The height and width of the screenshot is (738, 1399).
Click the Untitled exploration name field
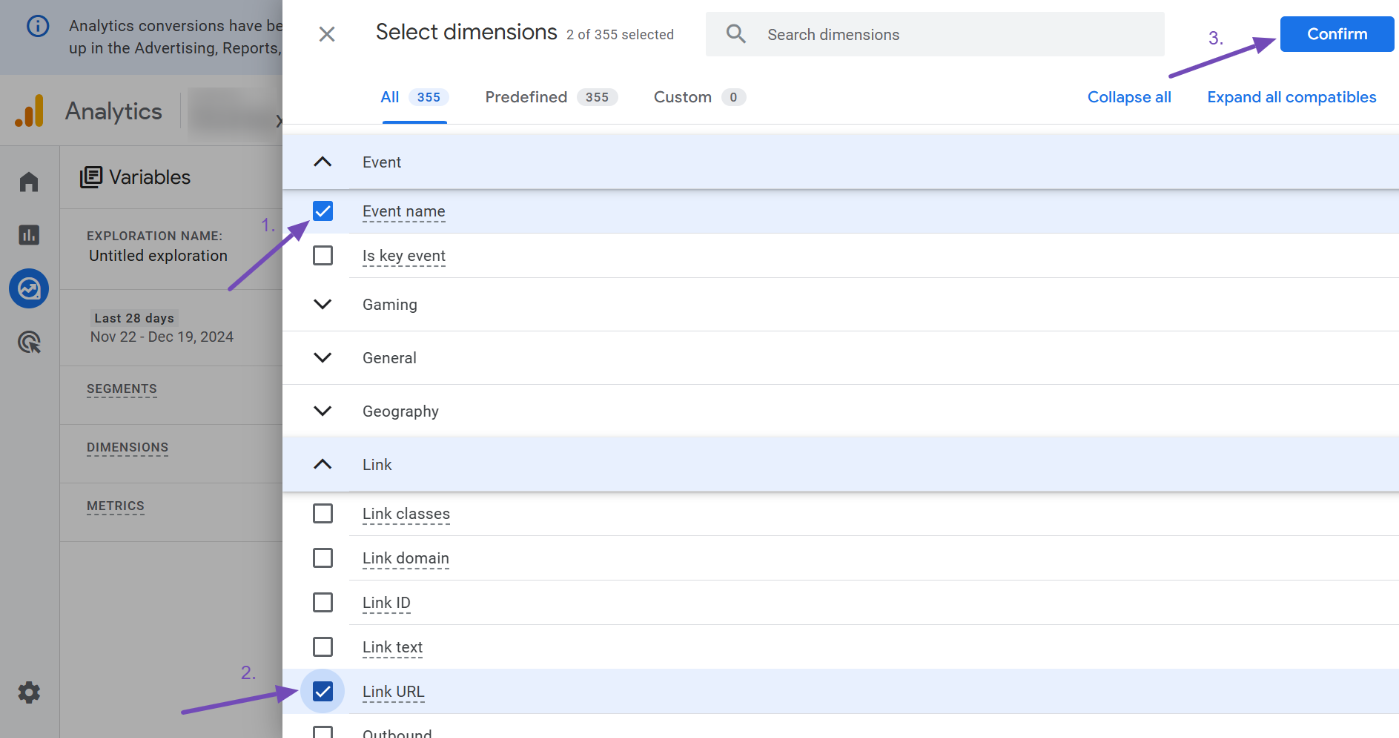pyautogui.click(x=158, y=256)
